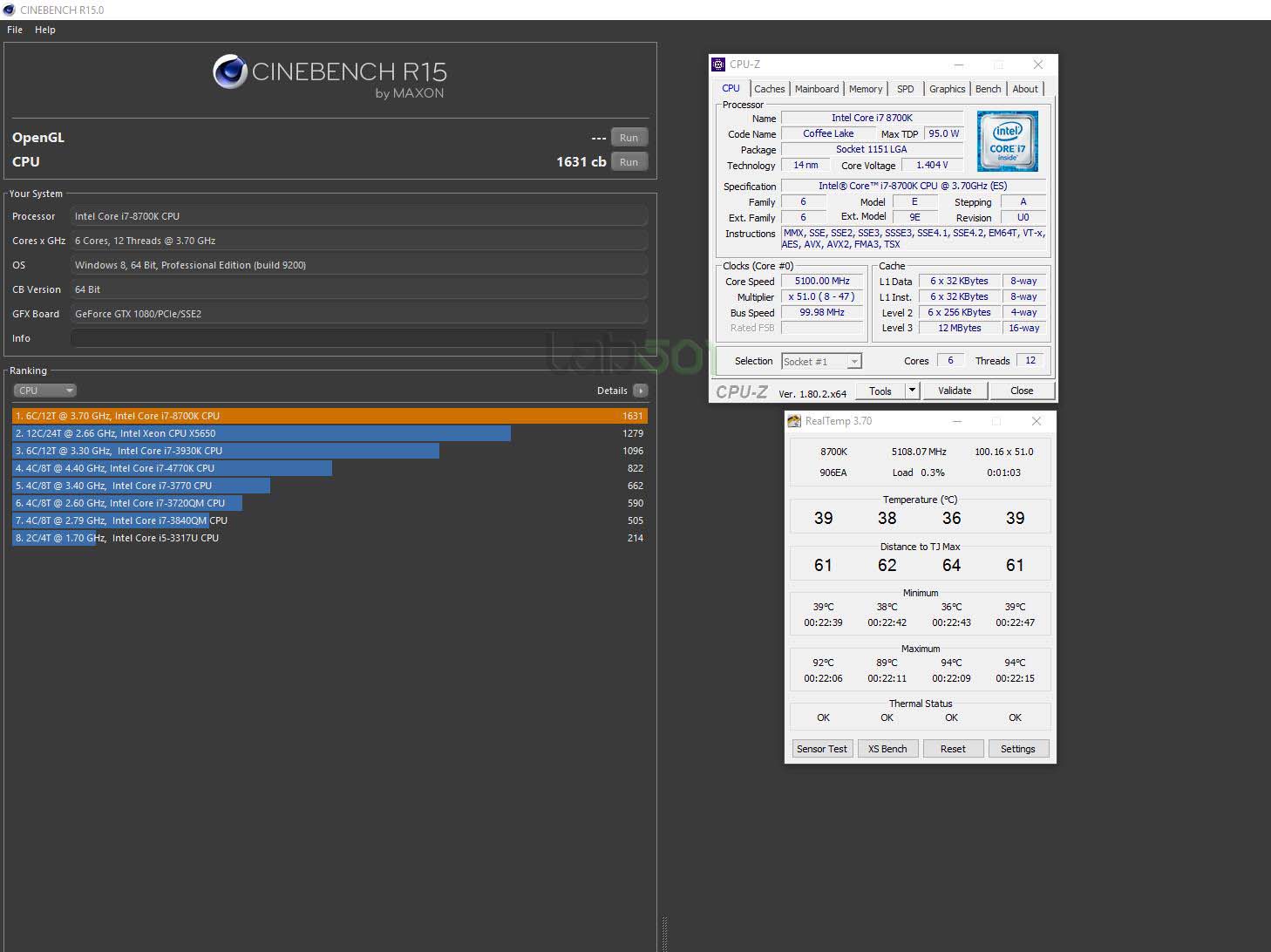Click the Info text field in Your System
Viewport: 1271px width, 952px height.
[359, 338]
